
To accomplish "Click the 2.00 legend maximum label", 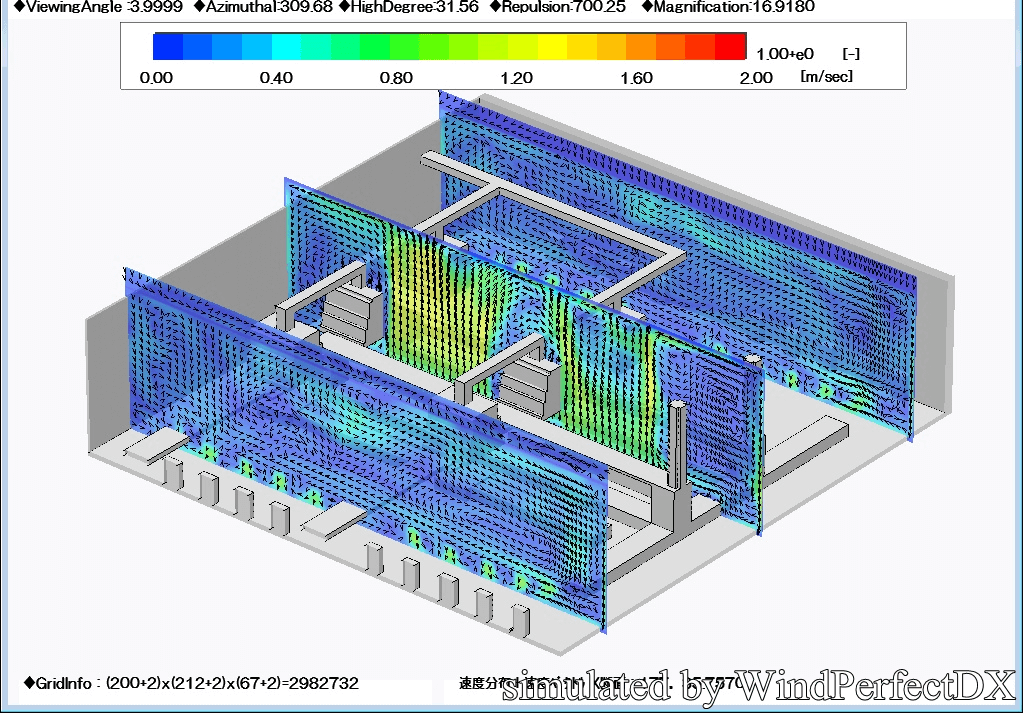I will 756,78.
